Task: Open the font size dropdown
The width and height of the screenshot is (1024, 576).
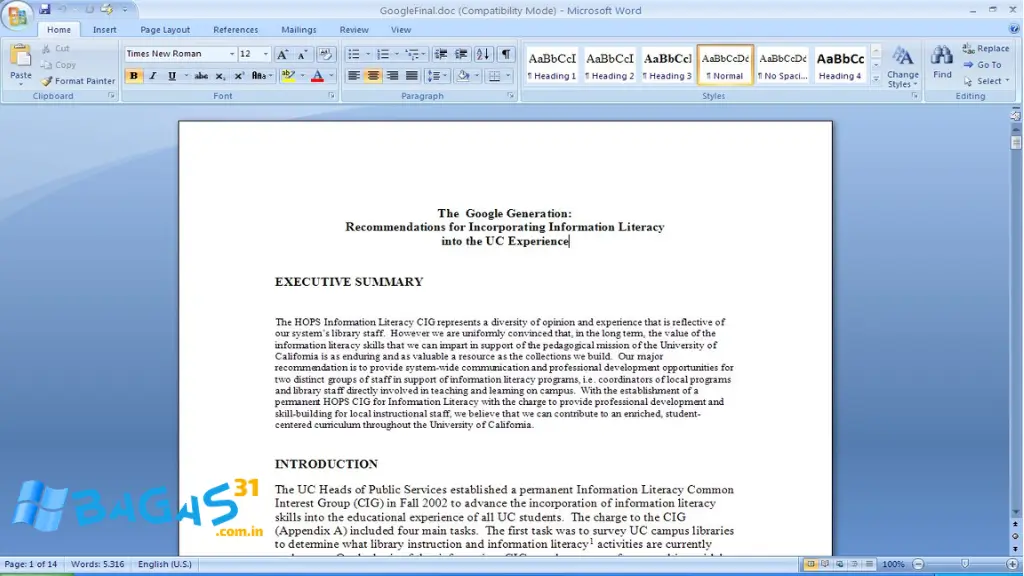Action: (x=266, y=53)
